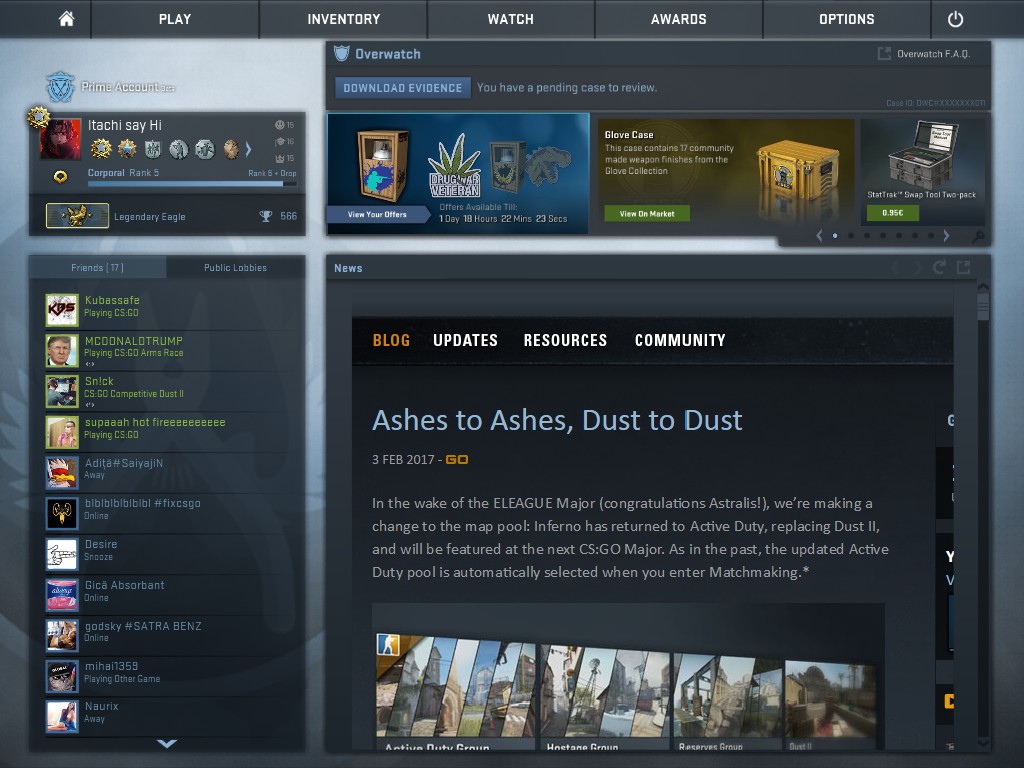Click the trophy wins icon
The width and height of the screenshot is (1024, 768).
pos(266,216)
